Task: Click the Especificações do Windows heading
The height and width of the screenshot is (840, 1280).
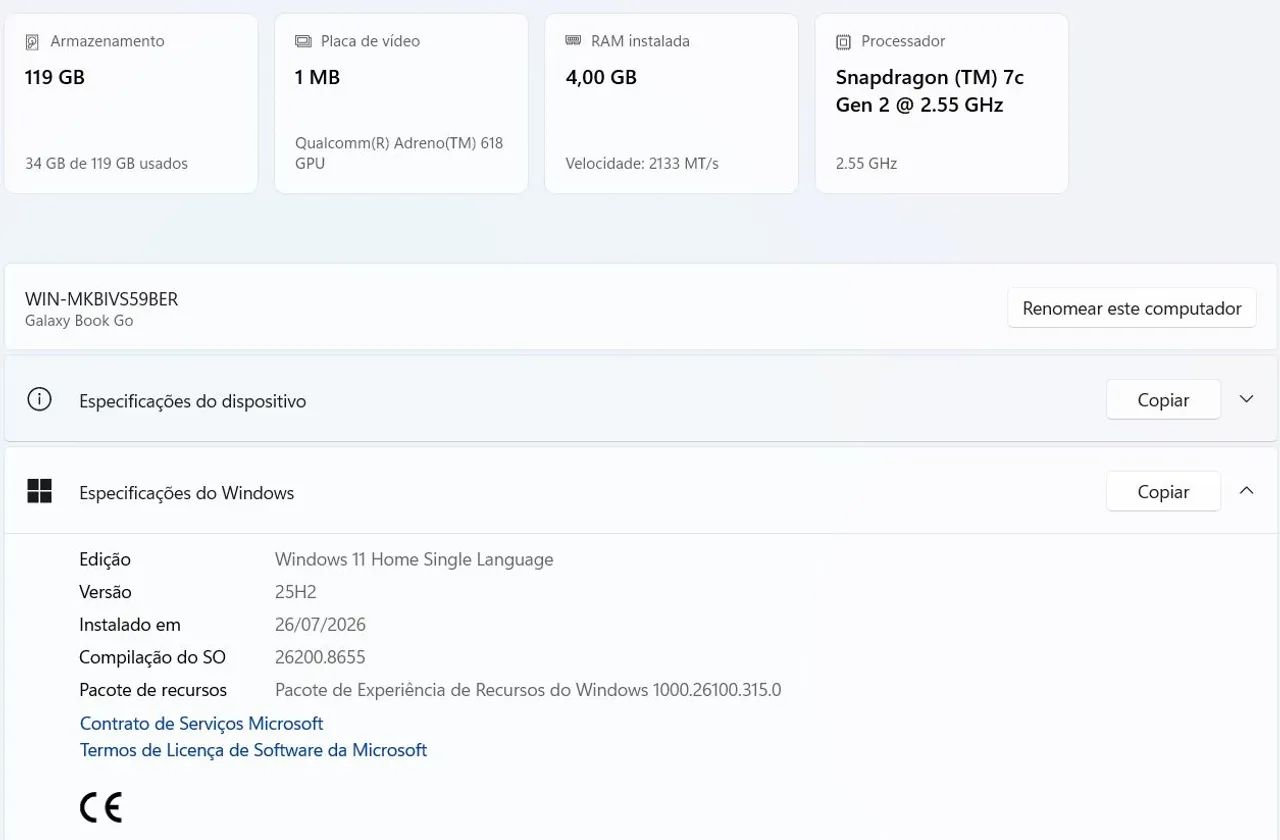Action: coord(186,493)
